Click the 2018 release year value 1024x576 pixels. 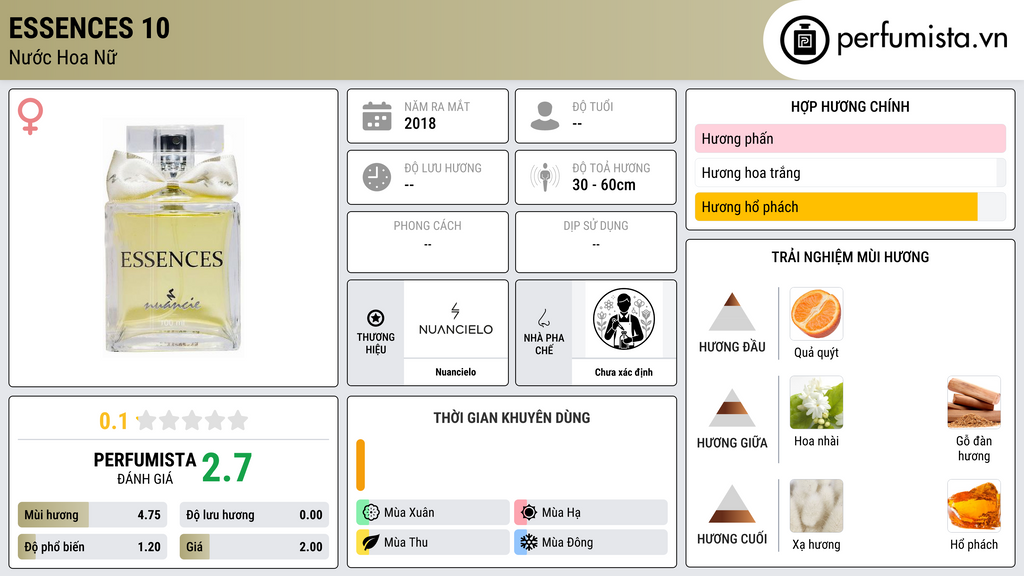420,123
